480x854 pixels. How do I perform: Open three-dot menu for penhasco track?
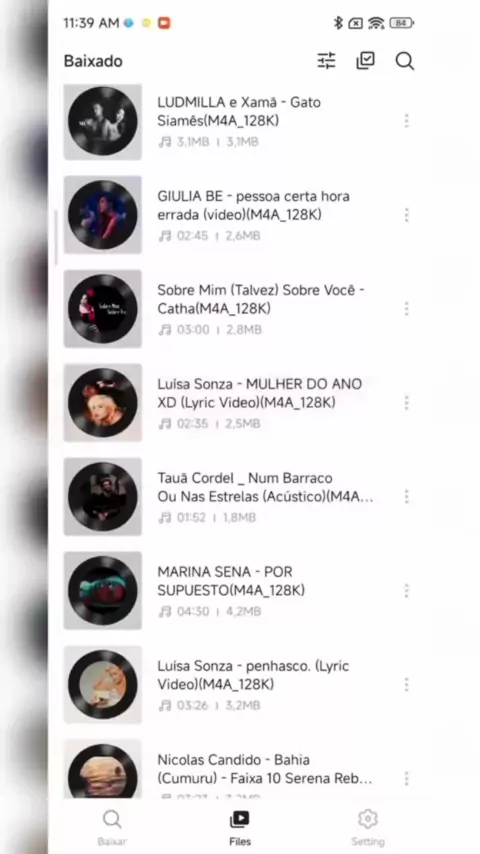[406, 685]
